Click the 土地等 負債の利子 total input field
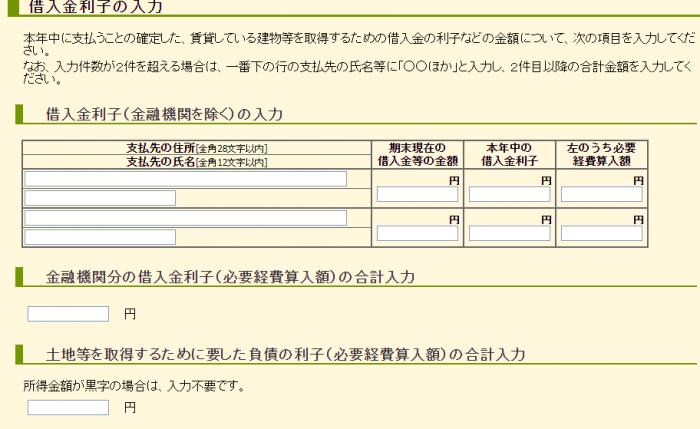Image resolution: width=700 pixels, height=429 pixels. [68, 408]
